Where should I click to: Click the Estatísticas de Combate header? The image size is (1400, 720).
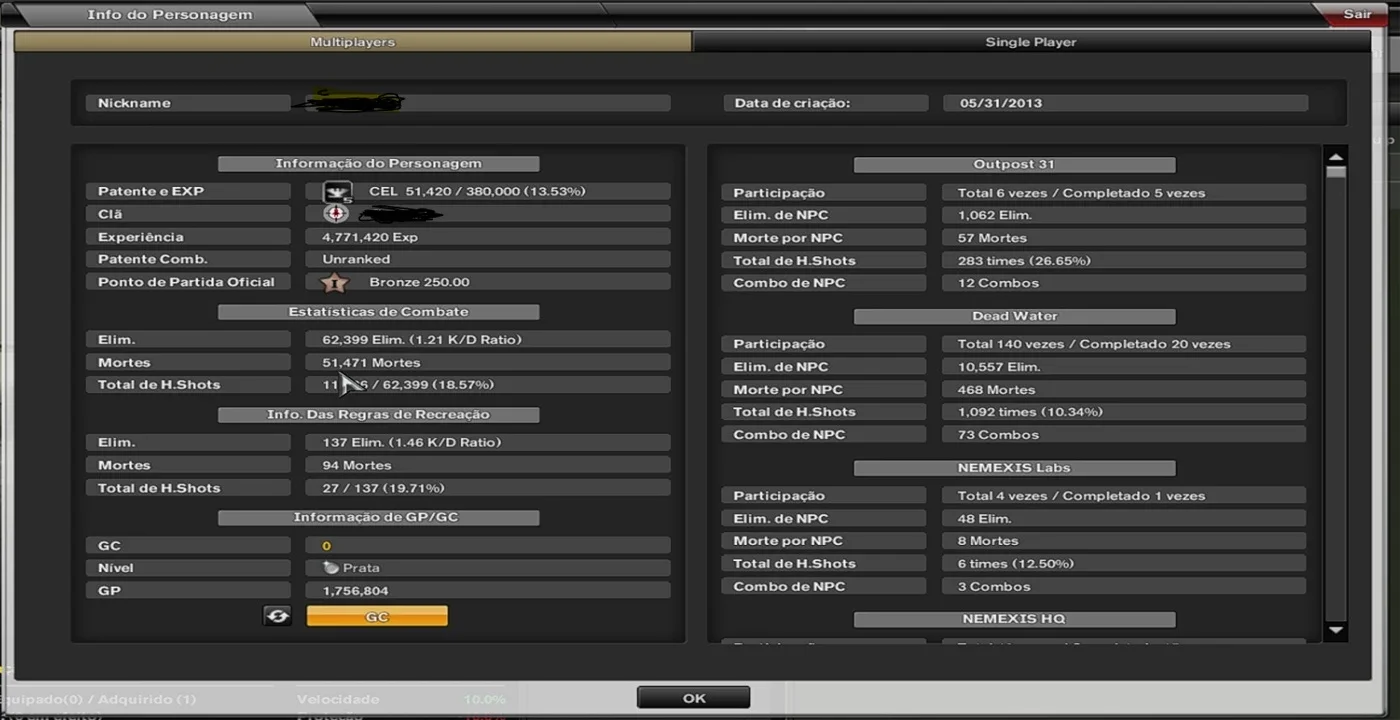tap(378, 312)
